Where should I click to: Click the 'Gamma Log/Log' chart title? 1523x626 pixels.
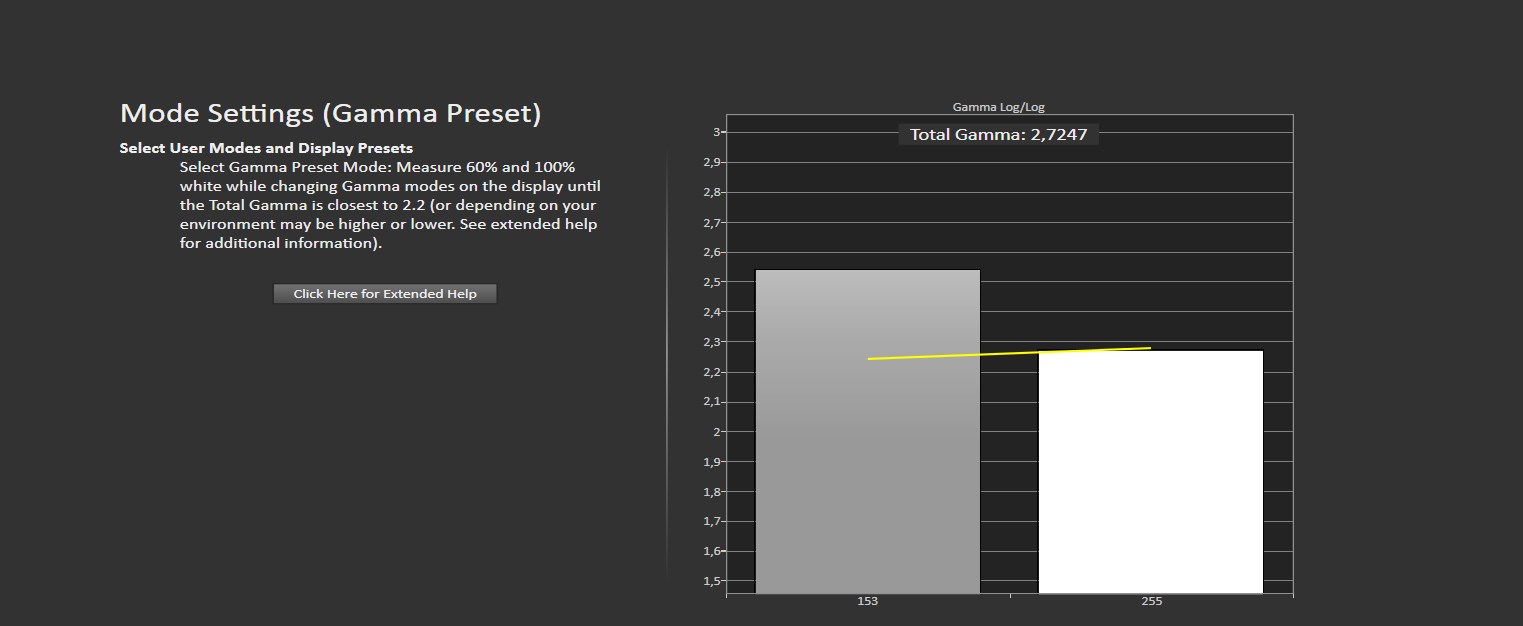point(998,107)
